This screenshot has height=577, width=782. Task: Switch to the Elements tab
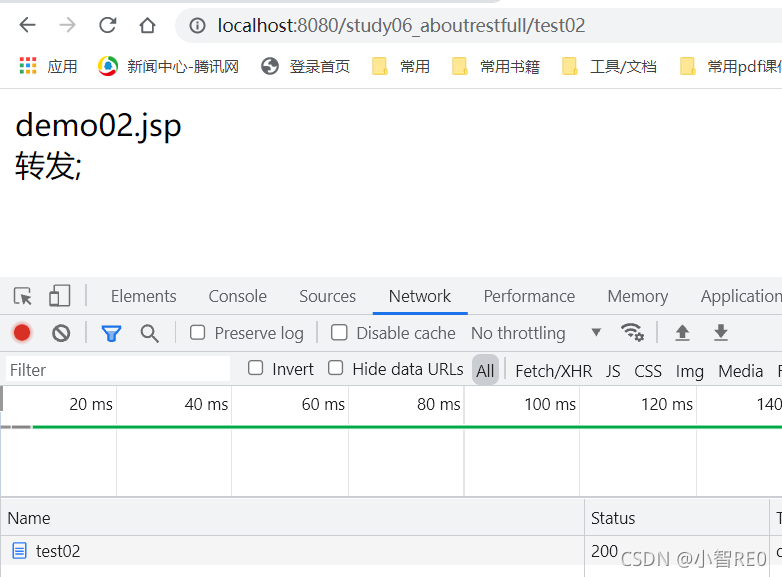tap(144, 296)
